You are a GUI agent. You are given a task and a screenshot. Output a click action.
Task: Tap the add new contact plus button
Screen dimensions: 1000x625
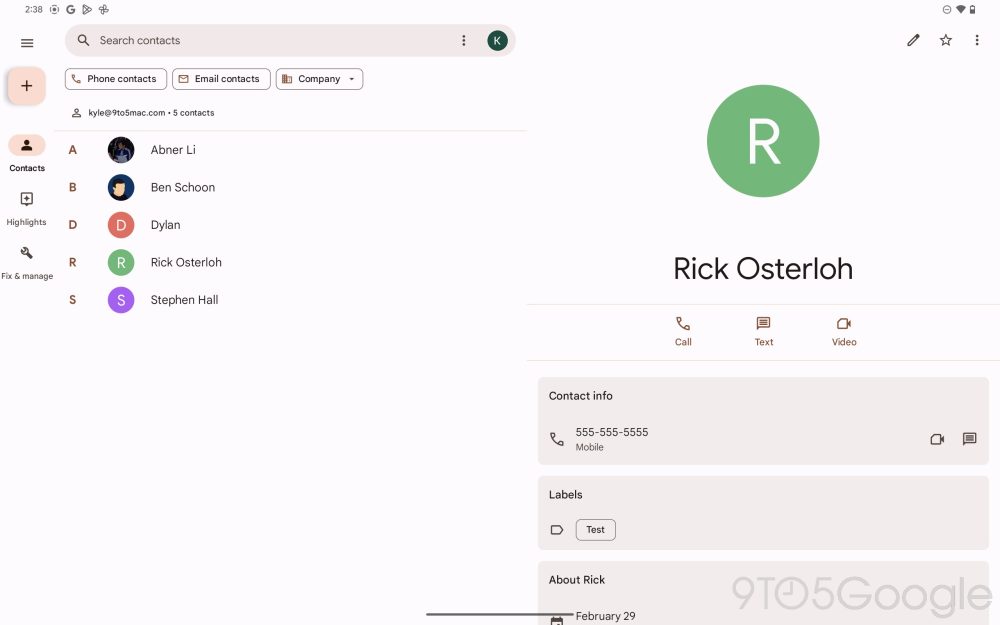click(27, 86)
